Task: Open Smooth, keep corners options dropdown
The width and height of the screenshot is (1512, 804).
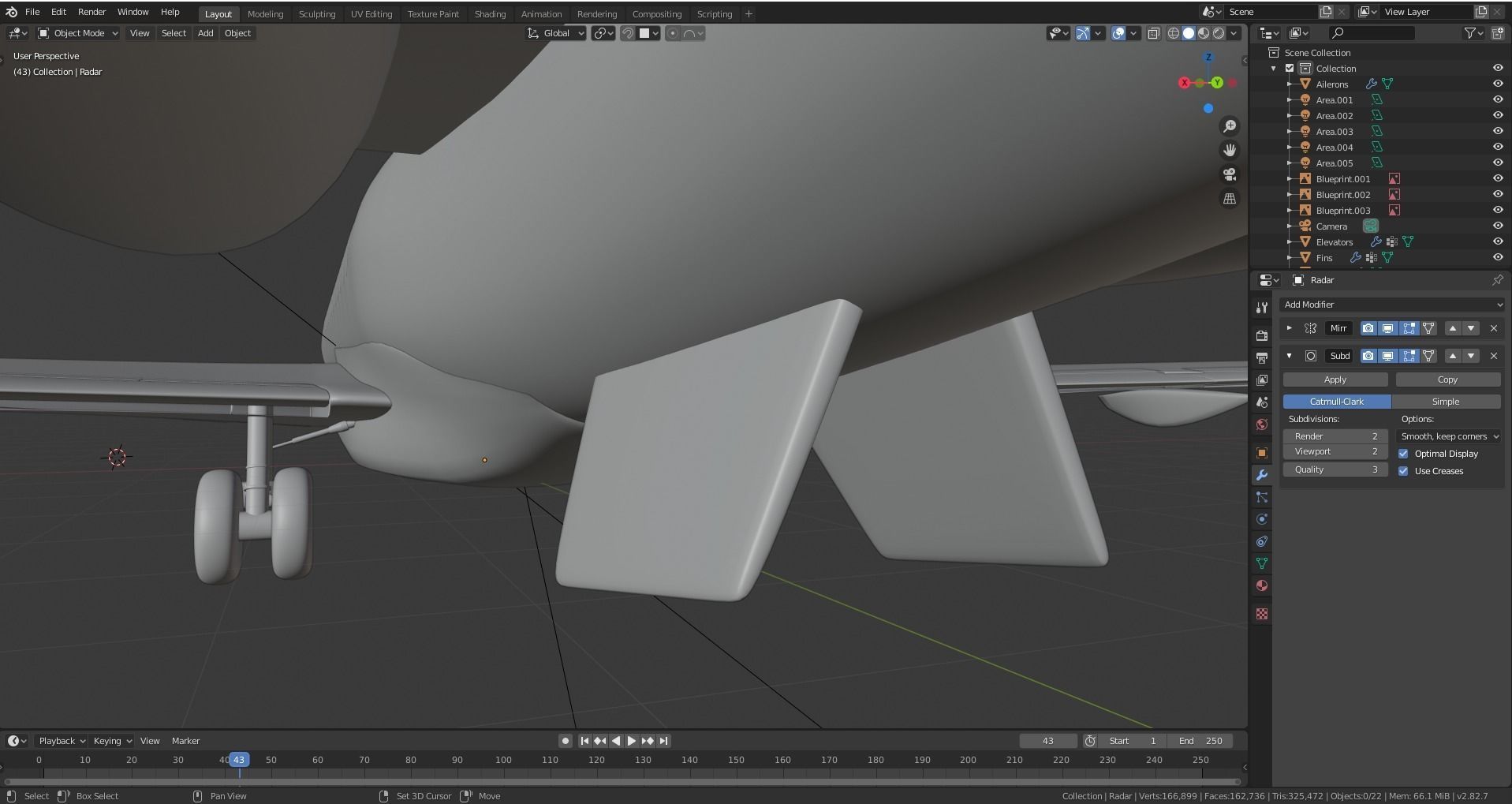Action: (1448, 436)
